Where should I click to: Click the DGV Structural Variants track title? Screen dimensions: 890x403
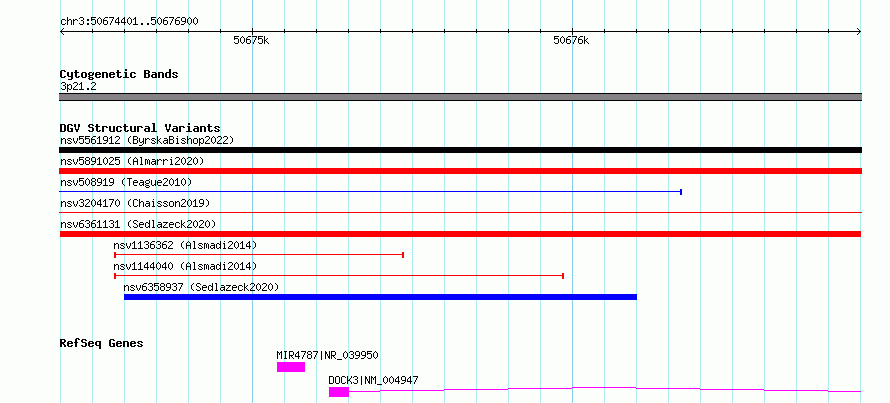(x=140, y=128)
